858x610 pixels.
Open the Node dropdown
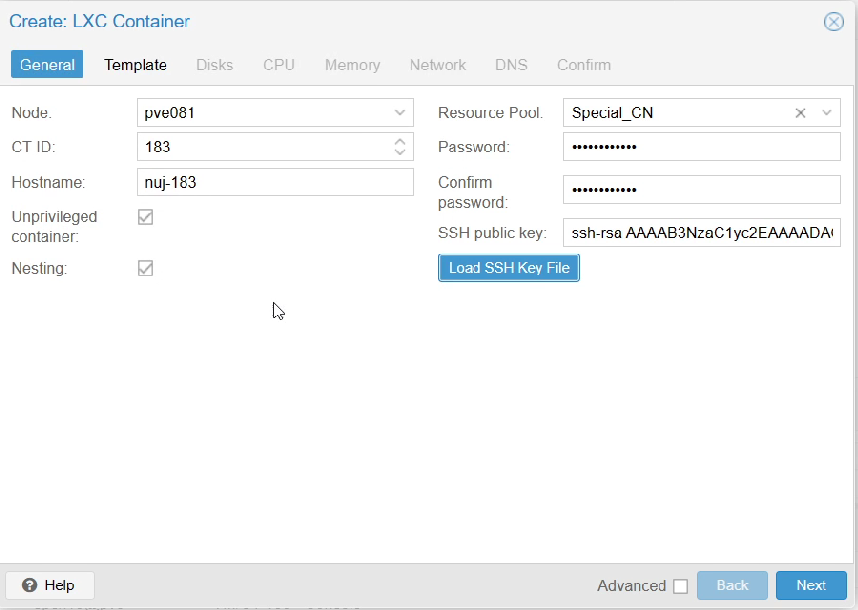[x=399, y=112]
